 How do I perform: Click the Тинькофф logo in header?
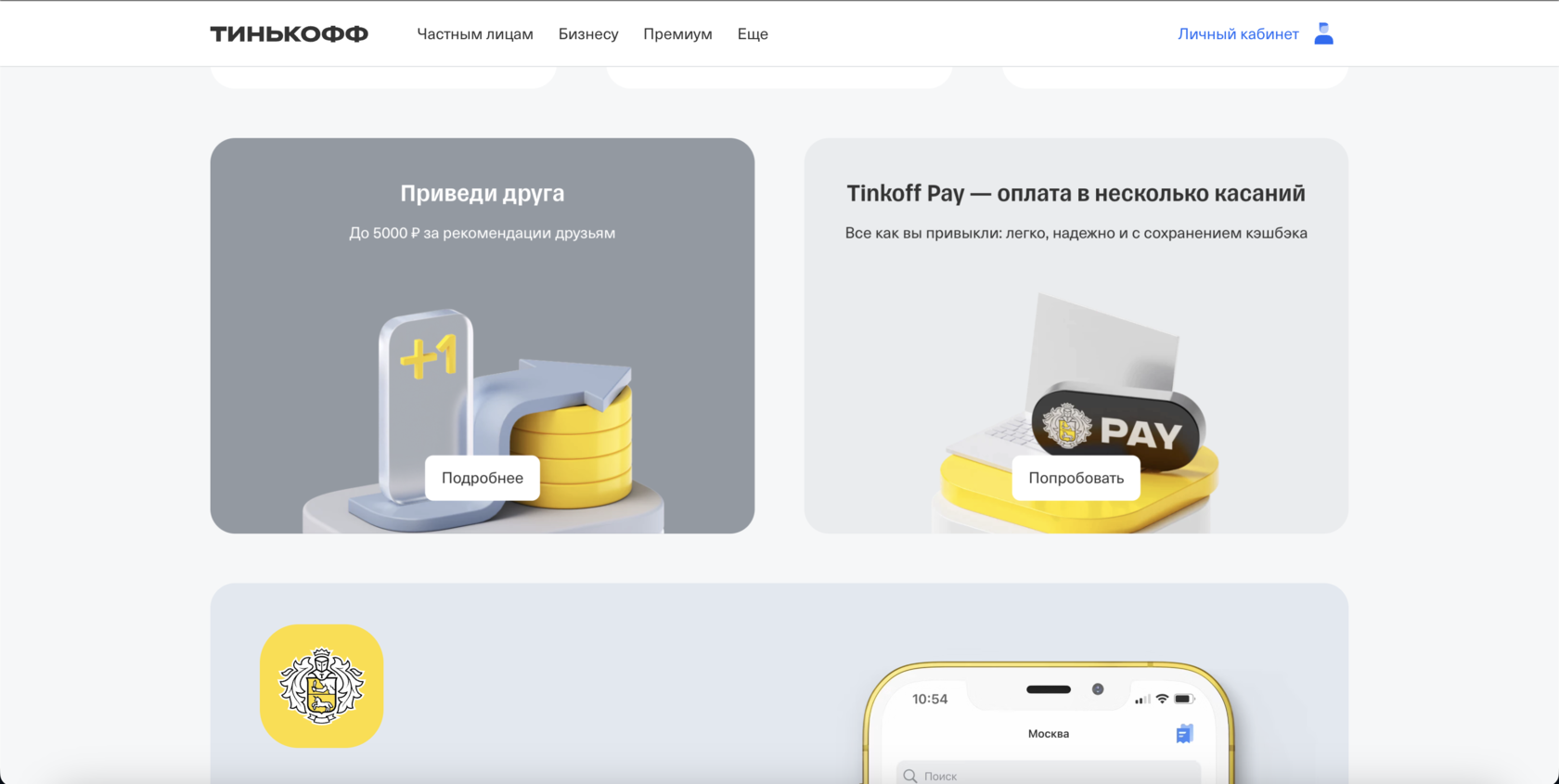(289, 34)
